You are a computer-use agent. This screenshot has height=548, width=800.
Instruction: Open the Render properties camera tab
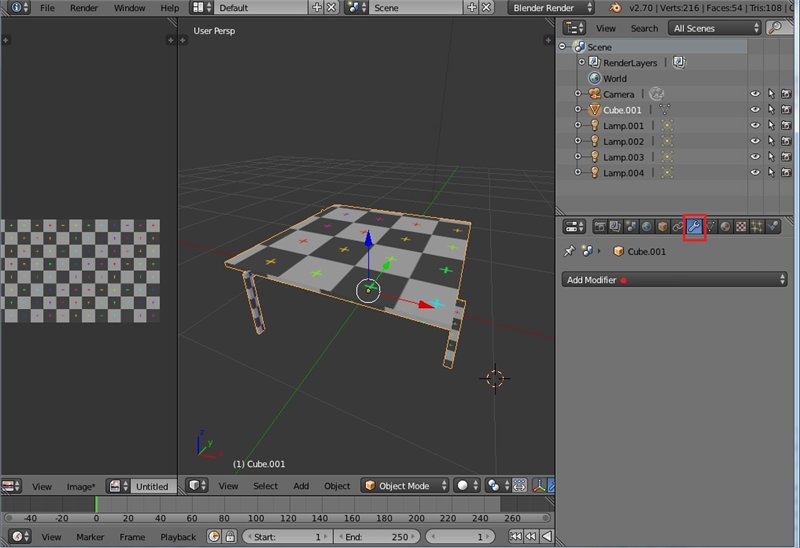(x=600, y=227)
